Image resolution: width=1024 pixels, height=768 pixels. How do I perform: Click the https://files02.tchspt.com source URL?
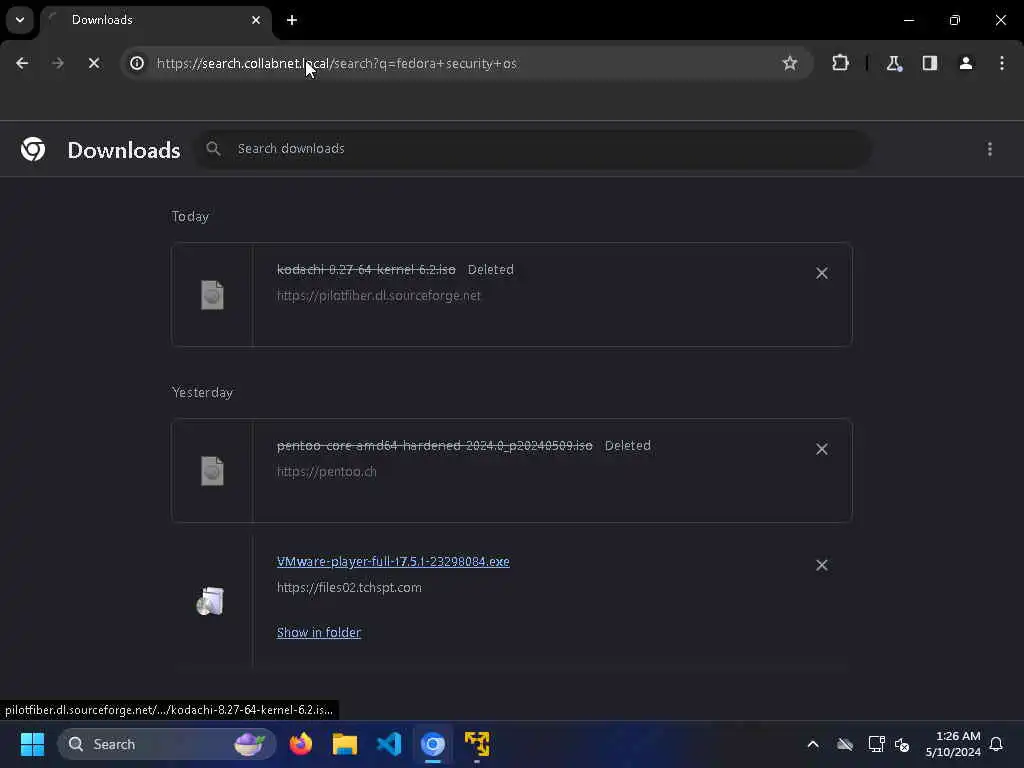pyautogui.click(x=349, y=588)
